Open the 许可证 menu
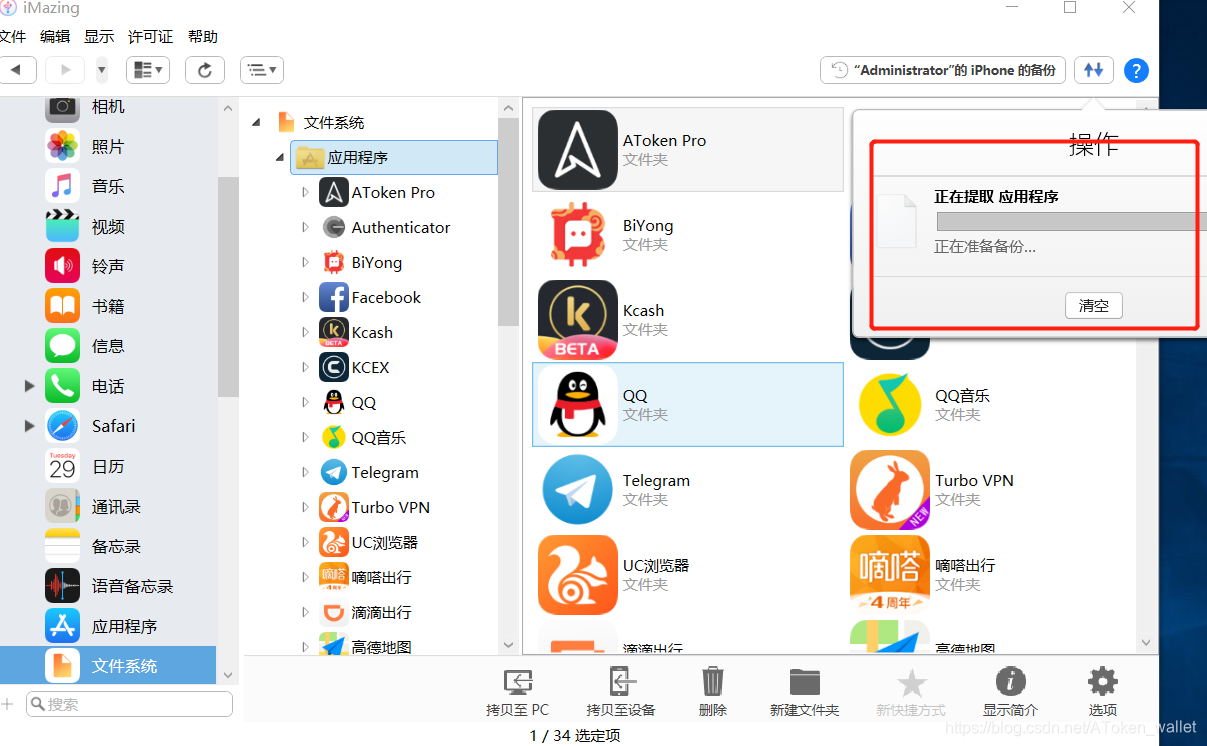 150,37
